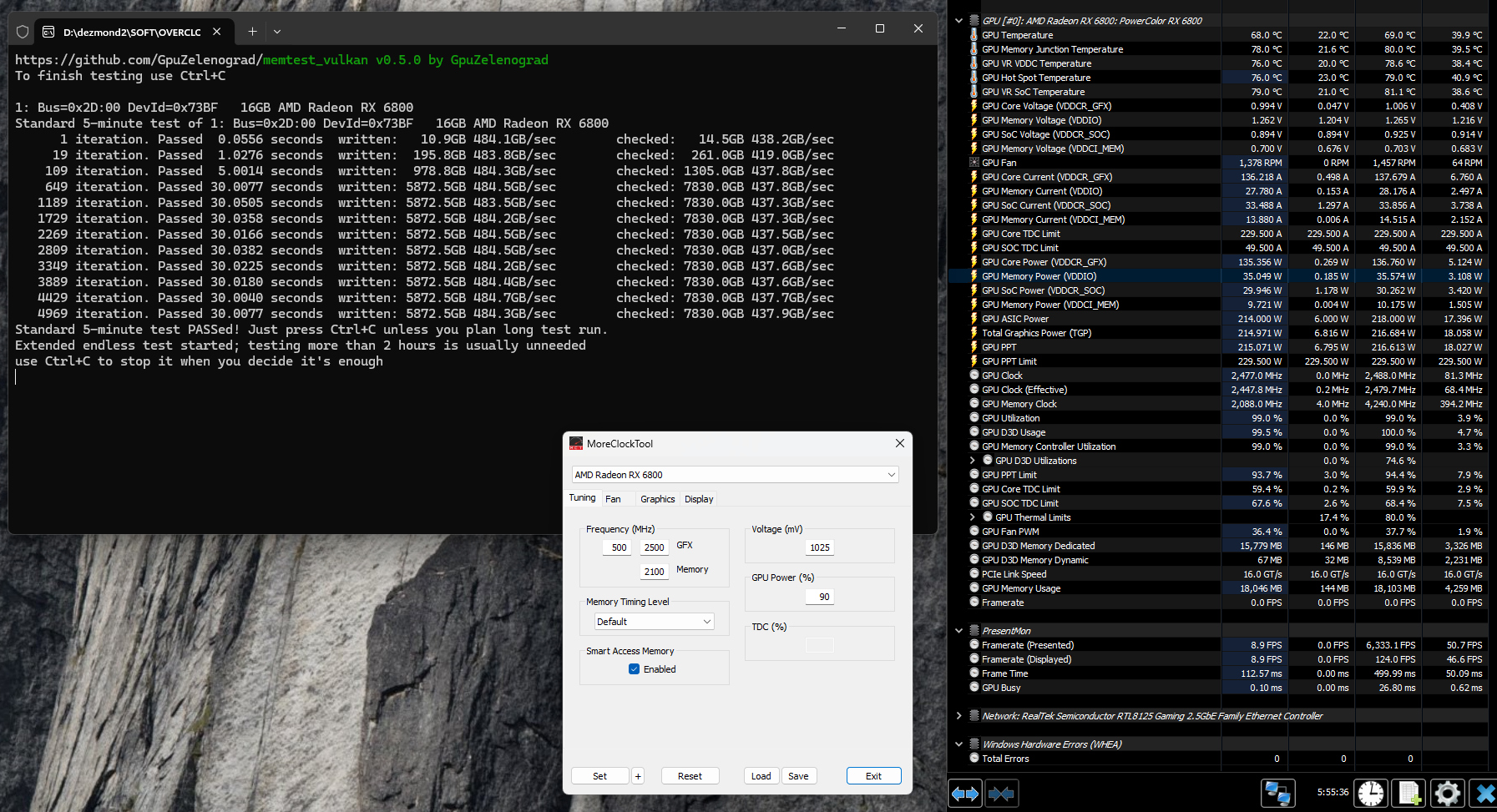Image resolution: width=1497 pixels, height=812 pixels.
Task: Expand the Network RealTek RTL8125 group
Action: click(958, 716)
